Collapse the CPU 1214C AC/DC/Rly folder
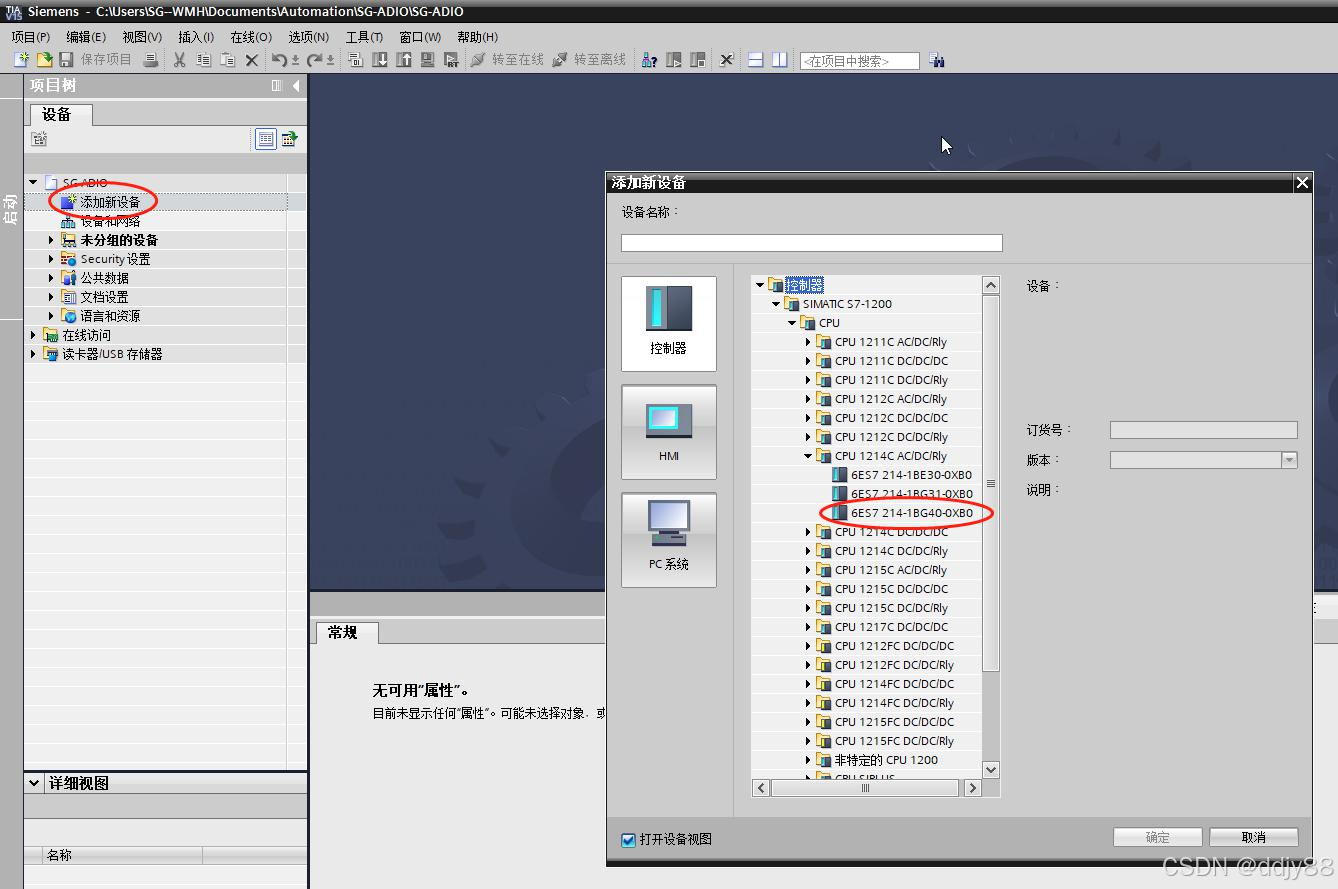 (808, 456)
